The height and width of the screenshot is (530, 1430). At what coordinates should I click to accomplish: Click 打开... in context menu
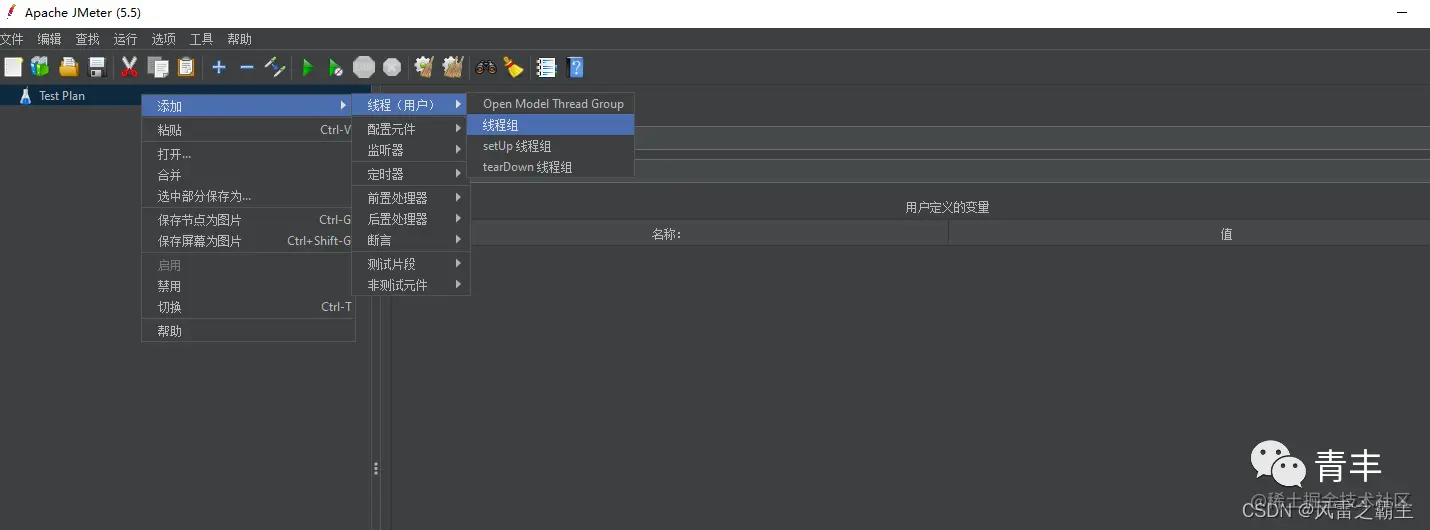click(248, 154)
